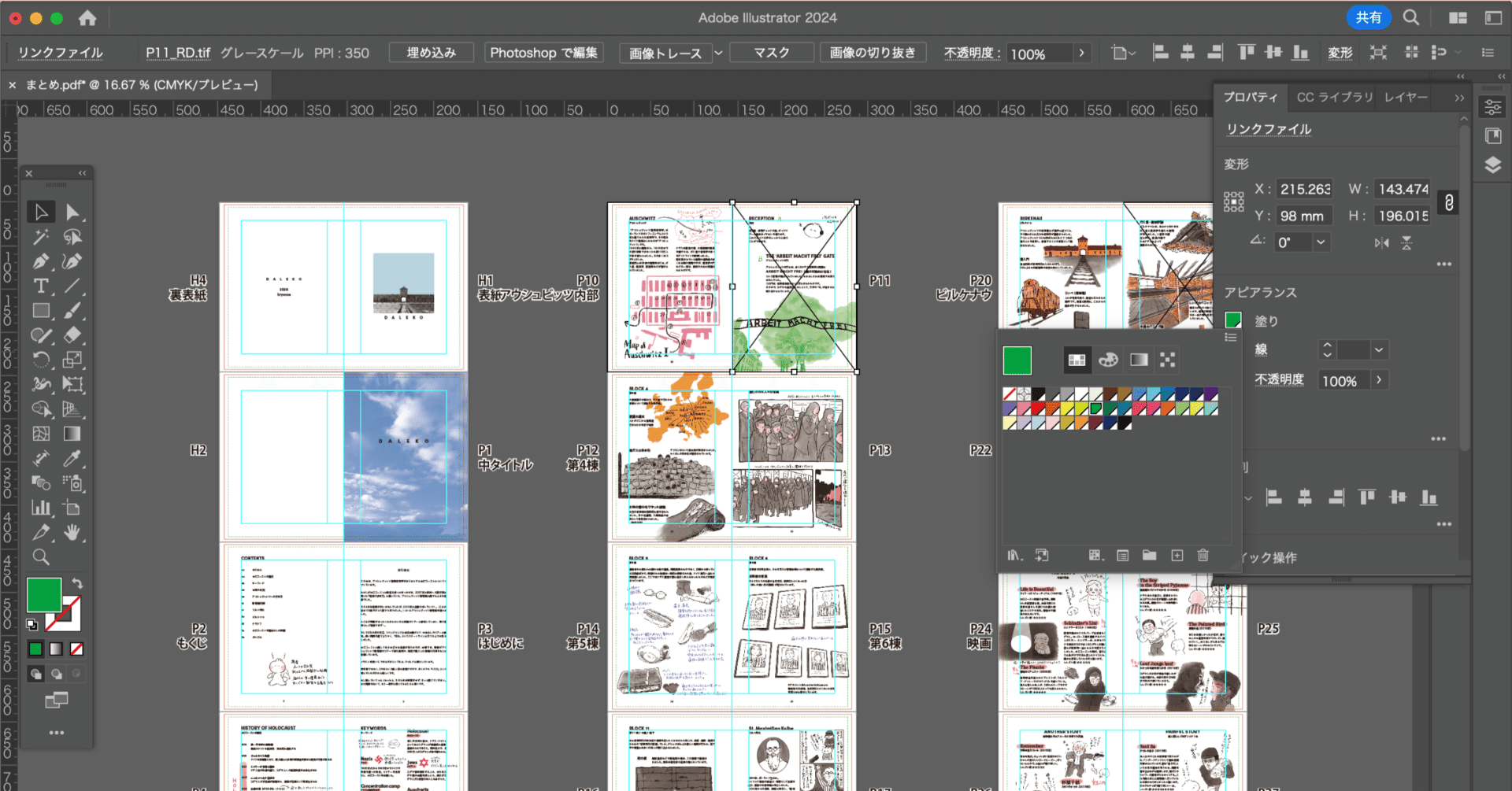Click the Photoshop で編集 button

[543, 52]
